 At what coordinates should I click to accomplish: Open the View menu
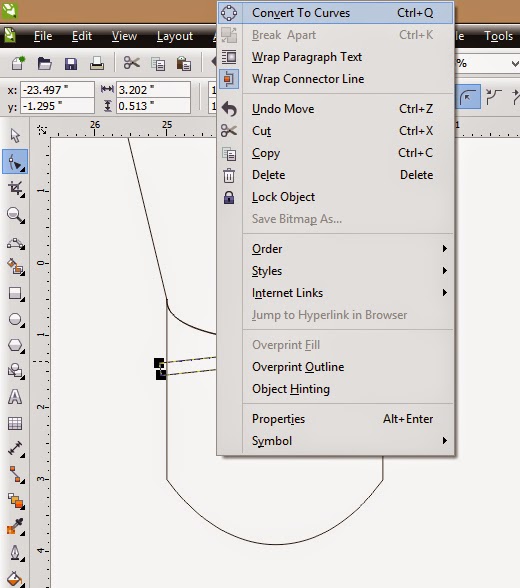(124, 36)
